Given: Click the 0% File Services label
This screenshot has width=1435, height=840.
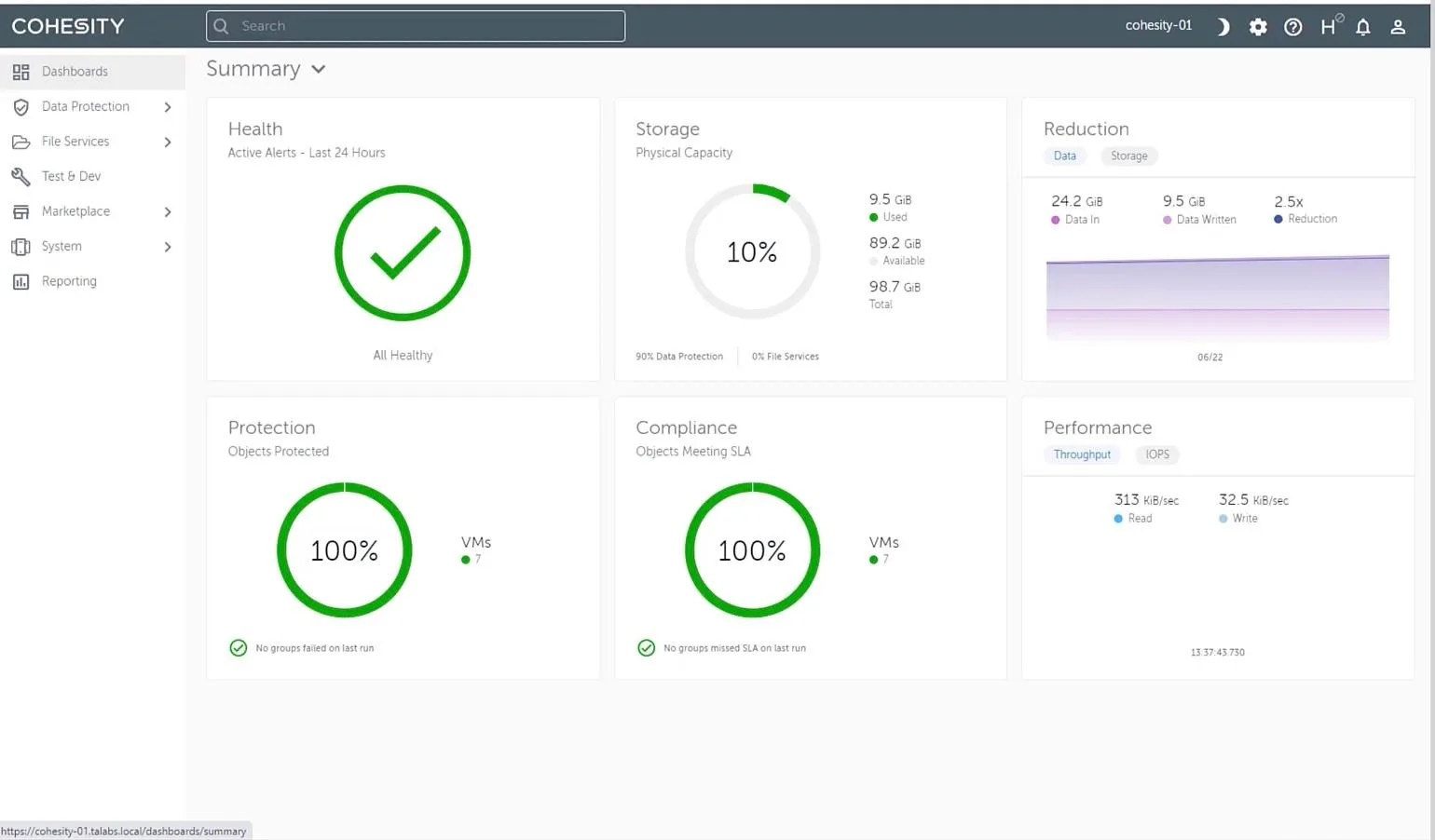Looking at the screenshot, I should pos(786,357).
